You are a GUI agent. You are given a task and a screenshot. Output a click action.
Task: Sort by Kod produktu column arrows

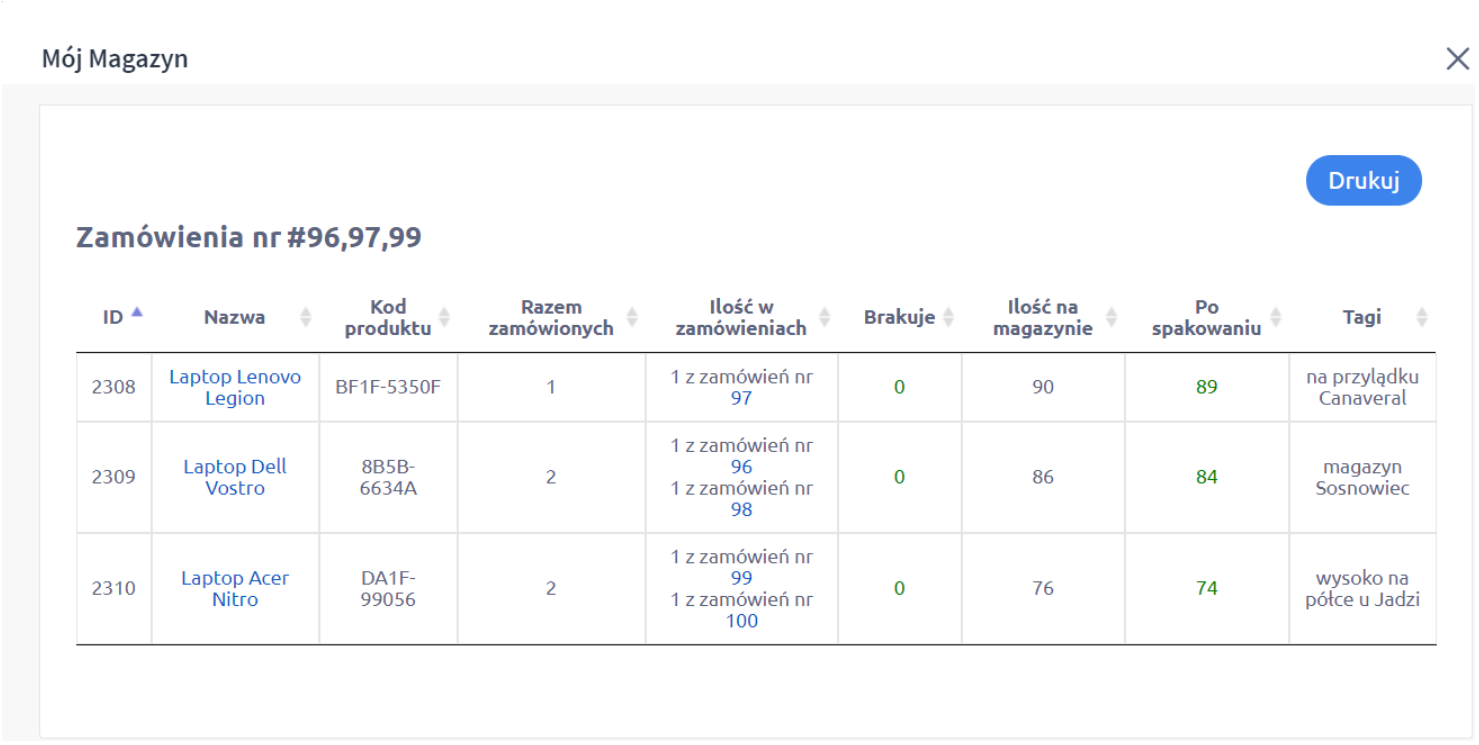tap(444, 317)
